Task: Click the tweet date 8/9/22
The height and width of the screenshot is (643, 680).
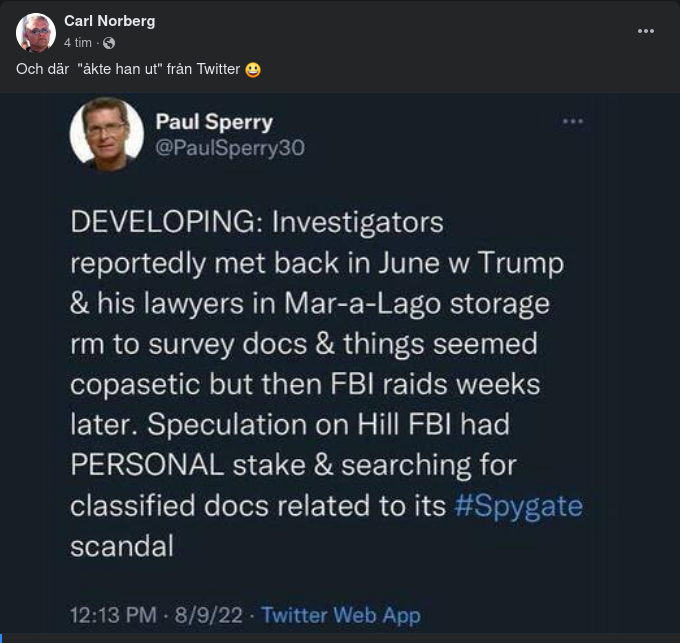Action: pyautogui.click(x=209, y=615)
